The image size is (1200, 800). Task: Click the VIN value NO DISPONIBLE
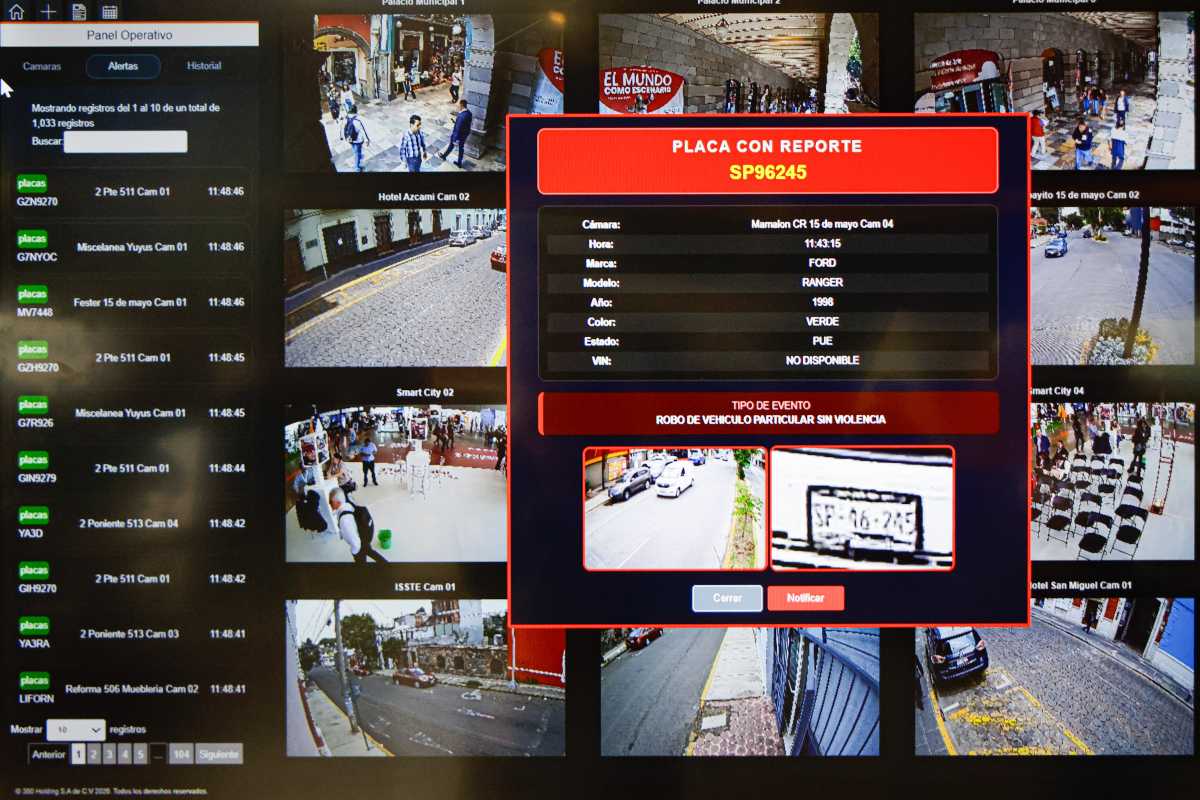point(822,360)
